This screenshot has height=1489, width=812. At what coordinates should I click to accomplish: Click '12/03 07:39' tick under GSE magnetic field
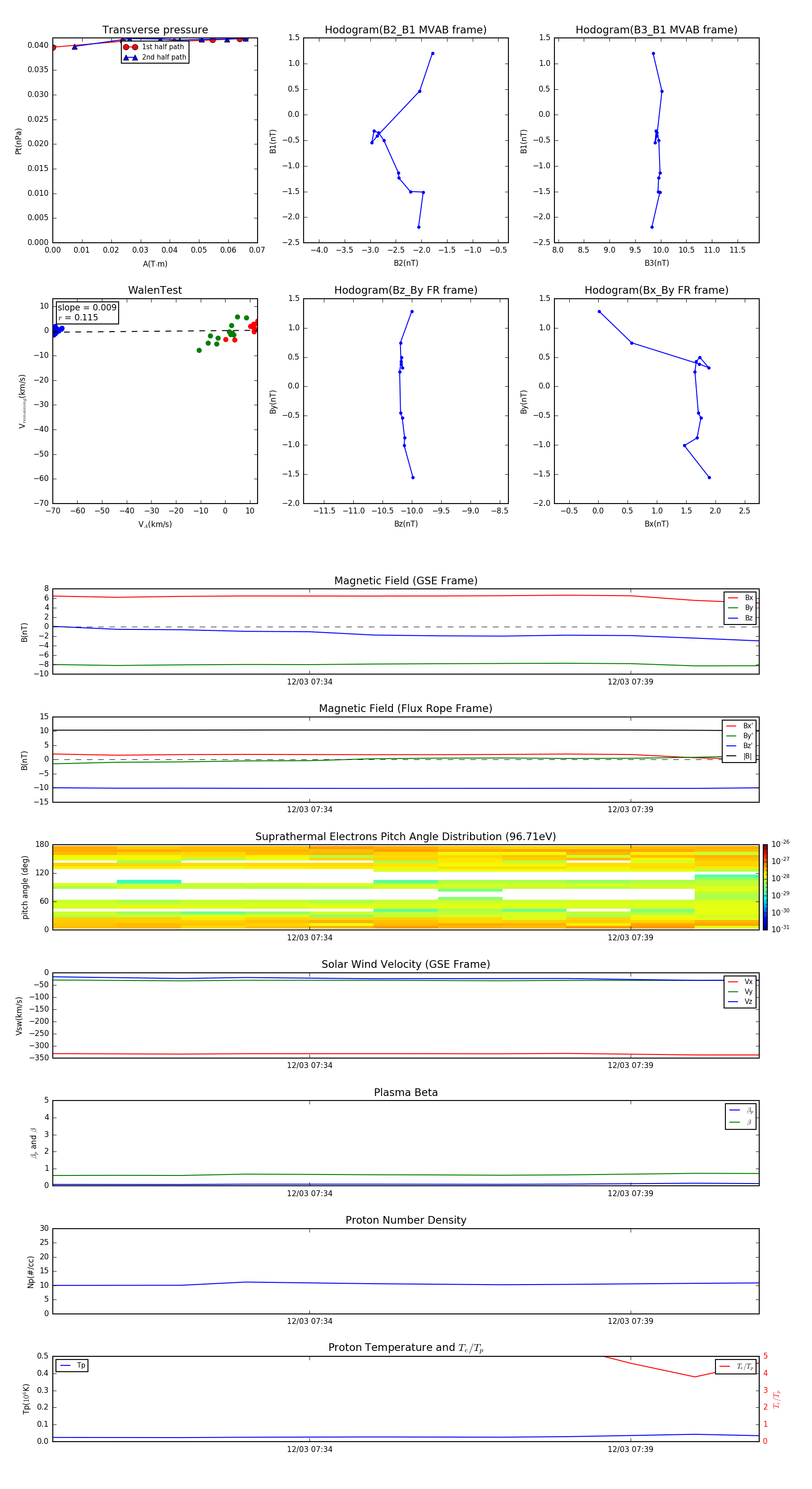tap(631, 682)
